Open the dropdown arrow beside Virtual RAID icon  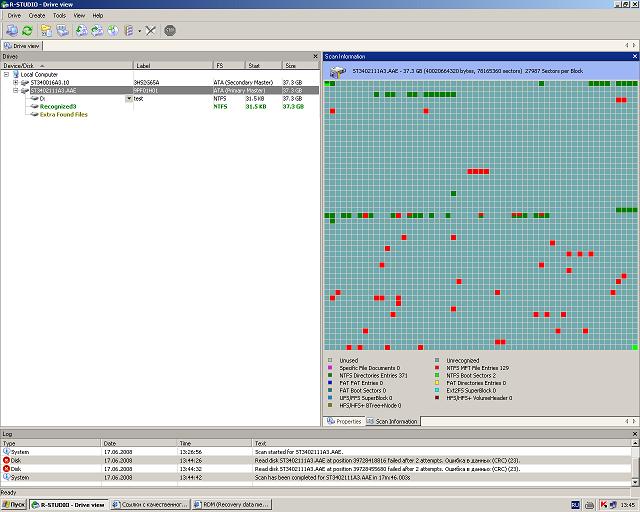point(139,31)
